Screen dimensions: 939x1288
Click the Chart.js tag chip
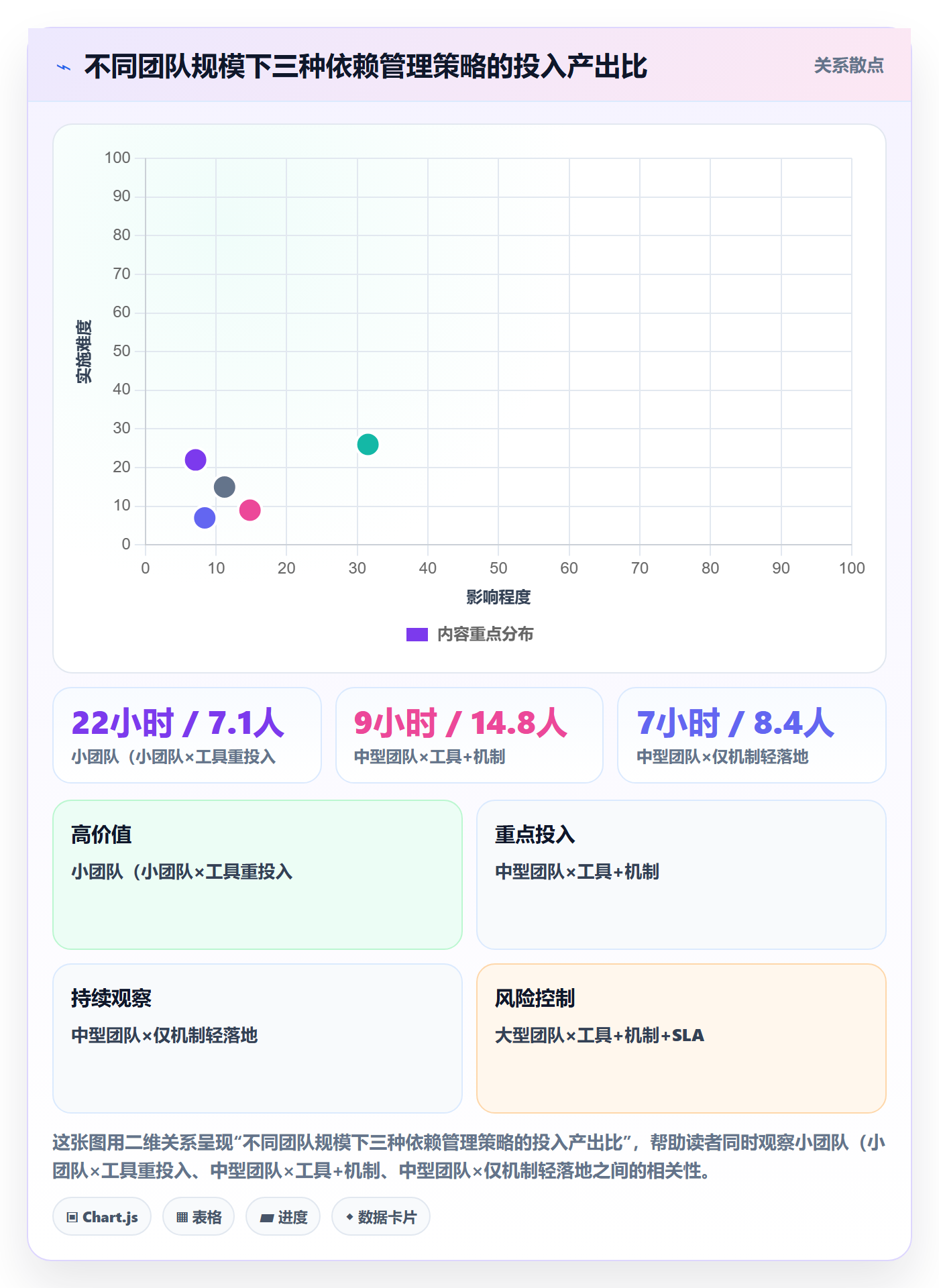tap(102, 1217)
